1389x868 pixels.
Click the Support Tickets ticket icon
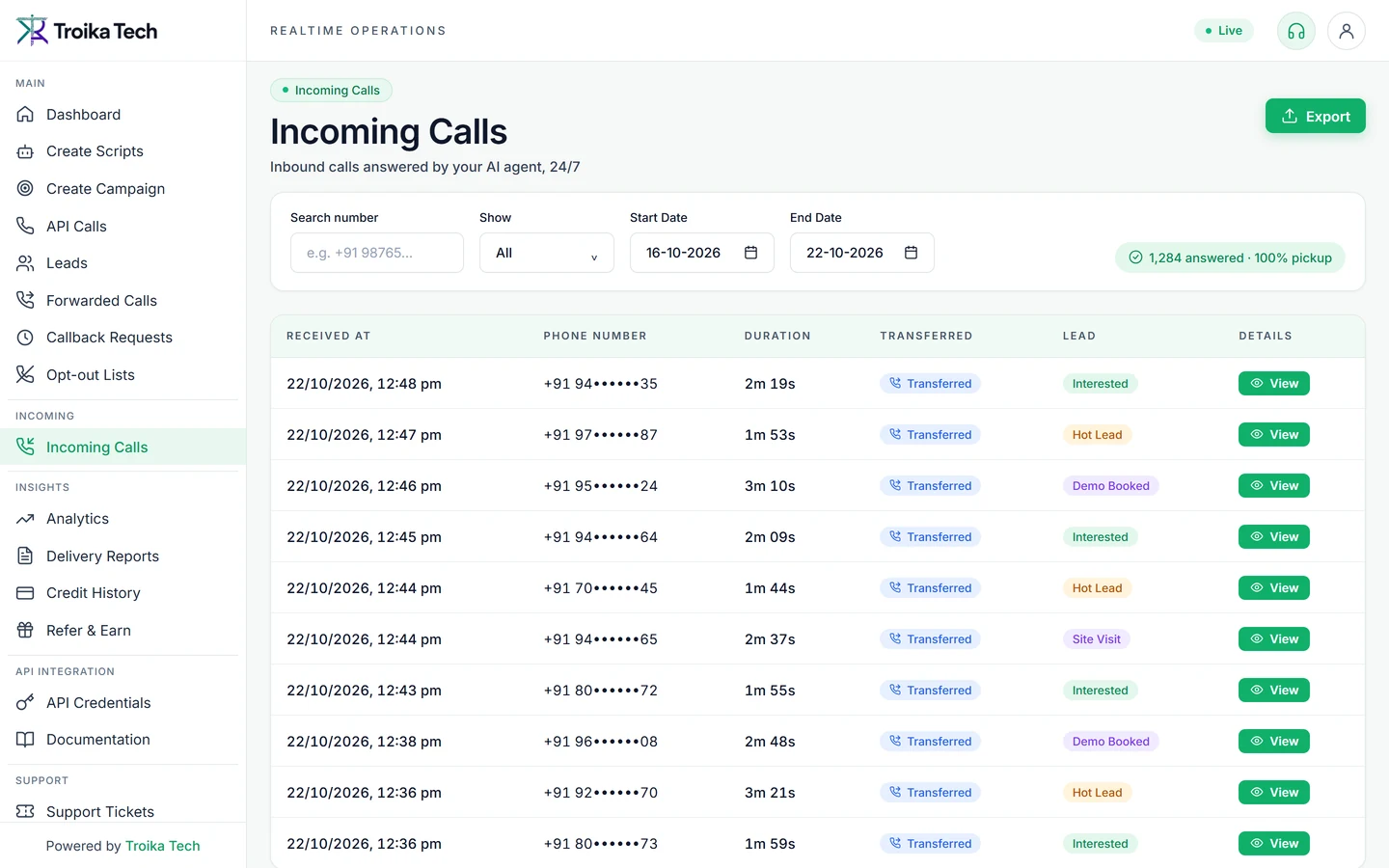pyautogui.click(x=25, y=811)
